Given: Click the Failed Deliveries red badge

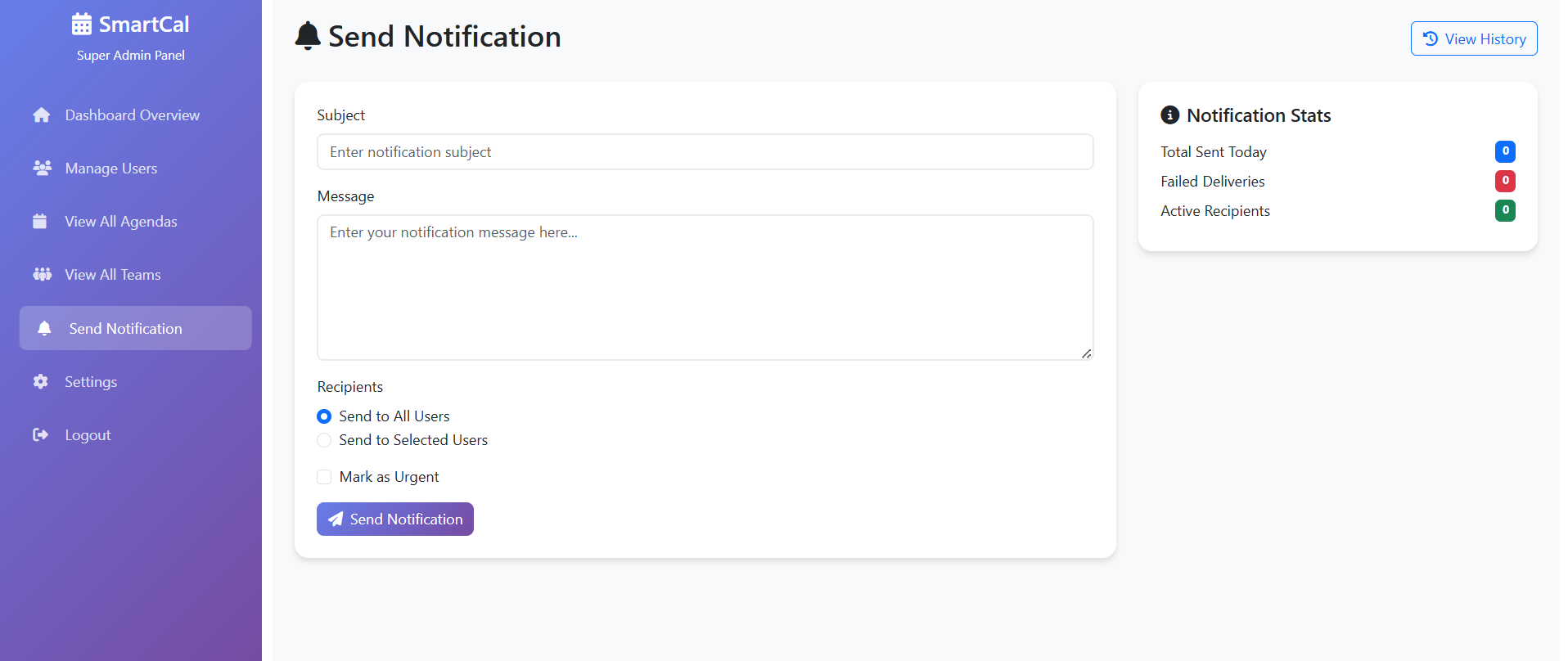Looking at the screenshot, I should (1504, 181).
